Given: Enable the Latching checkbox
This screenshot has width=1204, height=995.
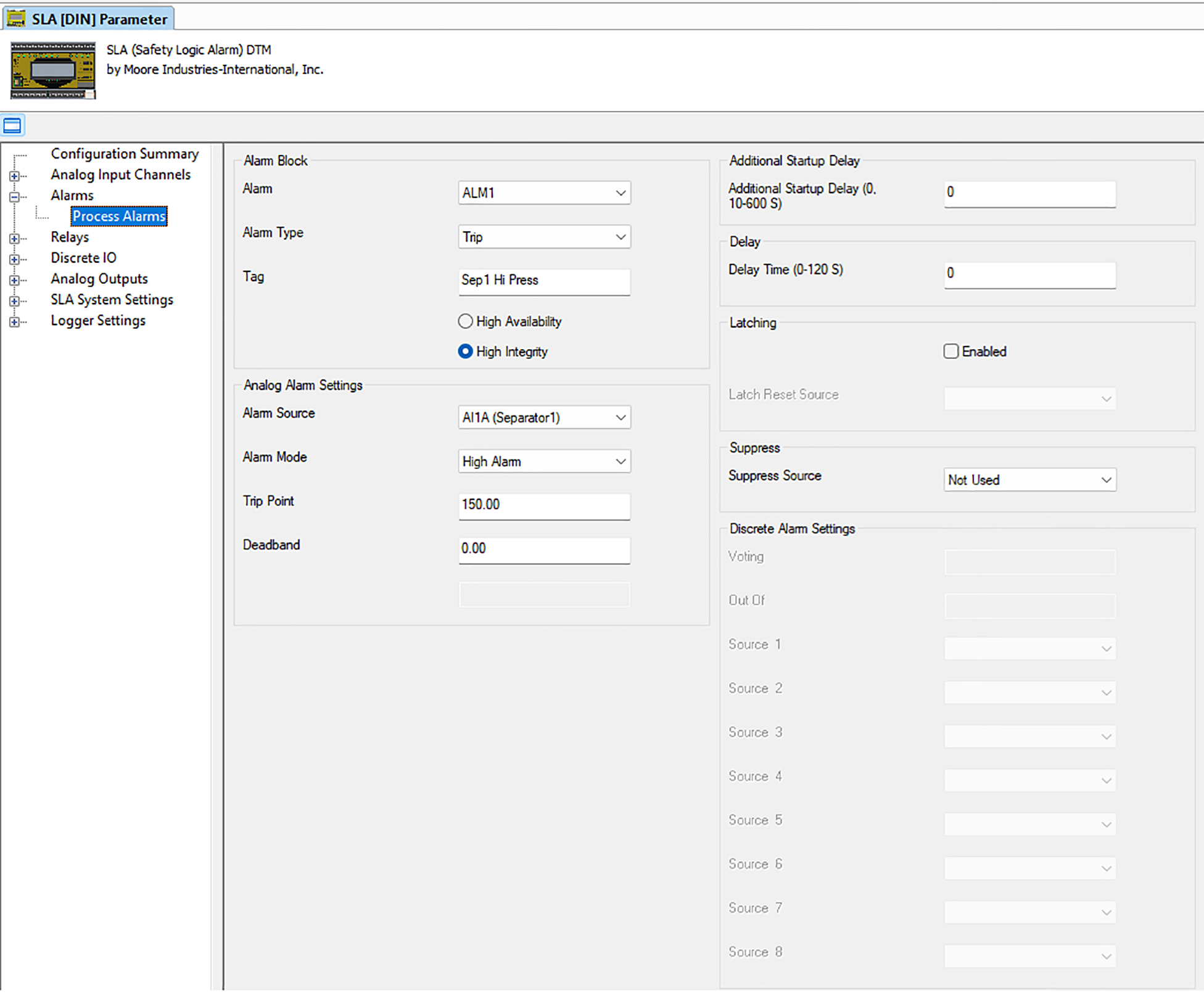Looking at the screenshot, I should click(950, 352).
